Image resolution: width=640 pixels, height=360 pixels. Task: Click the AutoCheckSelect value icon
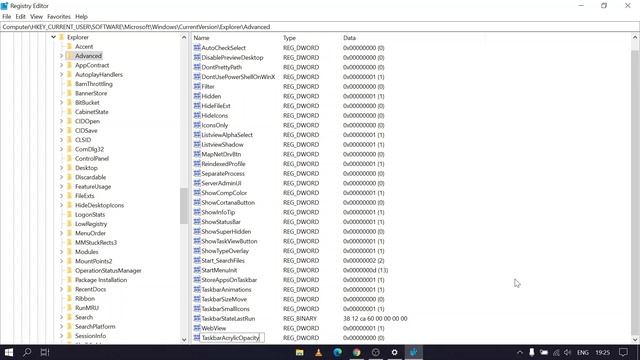[197, 48]
